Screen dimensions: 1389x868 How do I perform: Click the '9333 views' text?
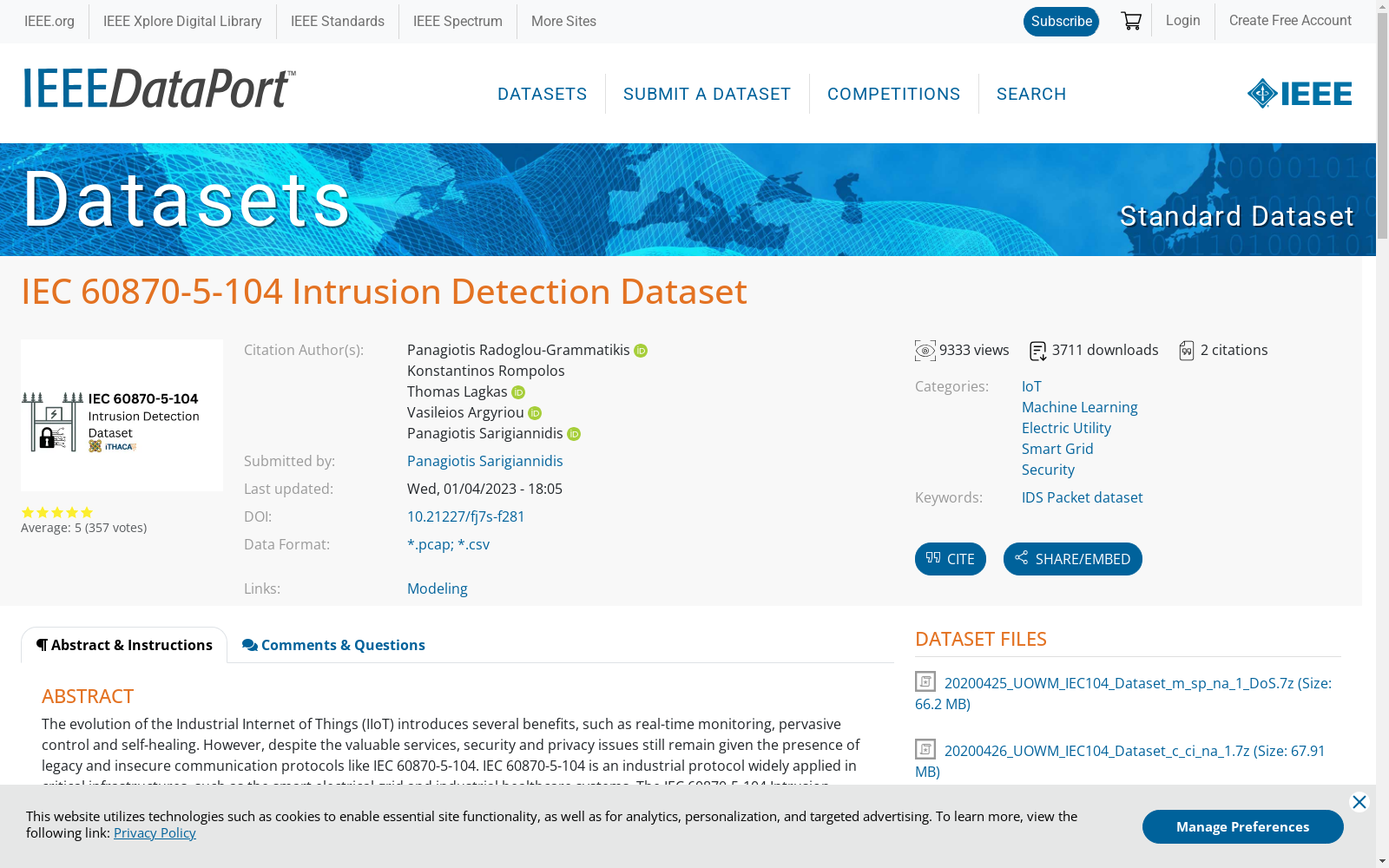(x=974, y=350)
